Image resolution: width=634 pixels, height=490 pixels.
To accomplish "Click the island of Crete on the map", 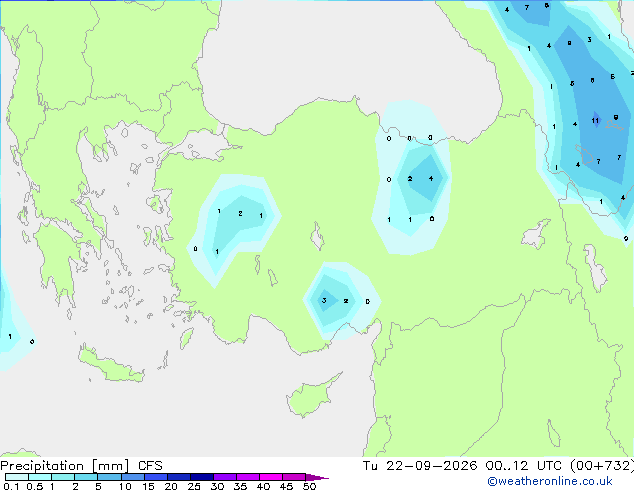I will pyautogui.click(x=112, y=366).
